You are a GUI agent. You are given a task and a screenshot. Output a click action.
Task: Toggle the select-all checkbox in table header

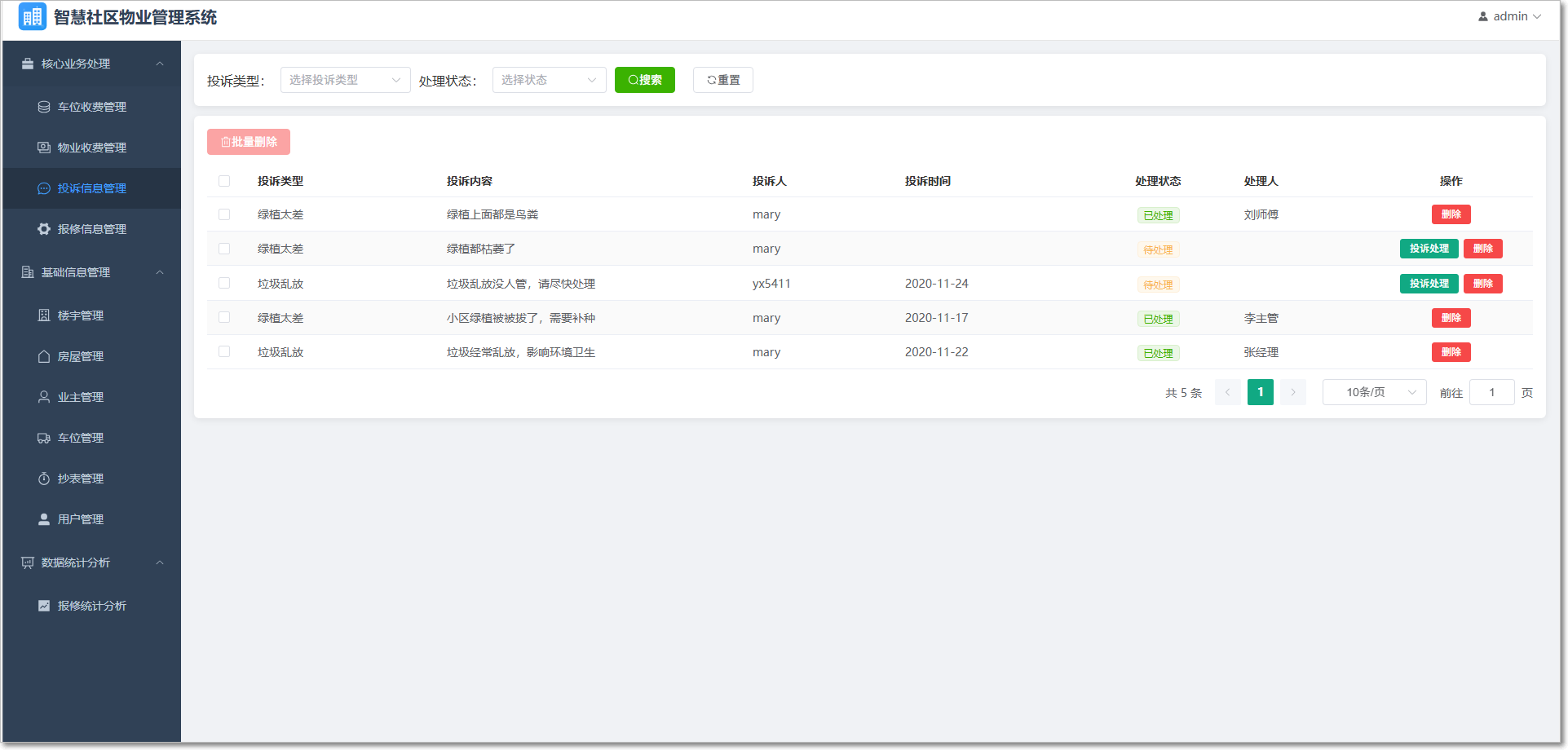click(x=224, y=181)
